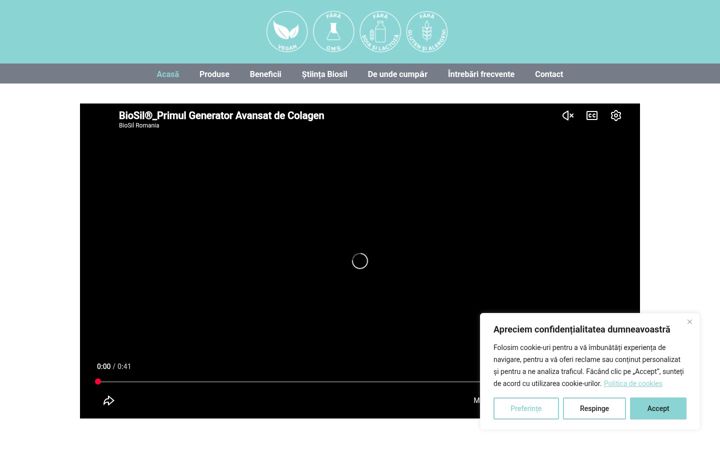Click the Preferințe cookie button

coord(526,408)
